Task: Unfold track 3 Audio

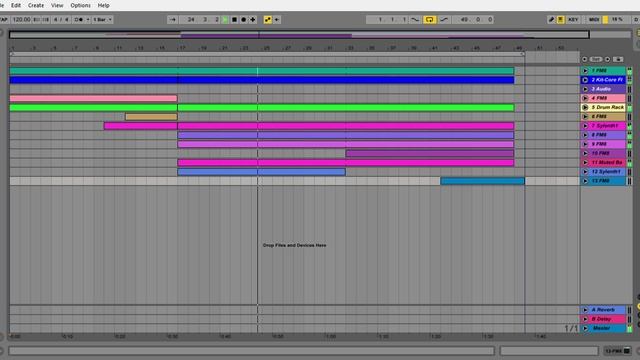Action: [585, 89]
